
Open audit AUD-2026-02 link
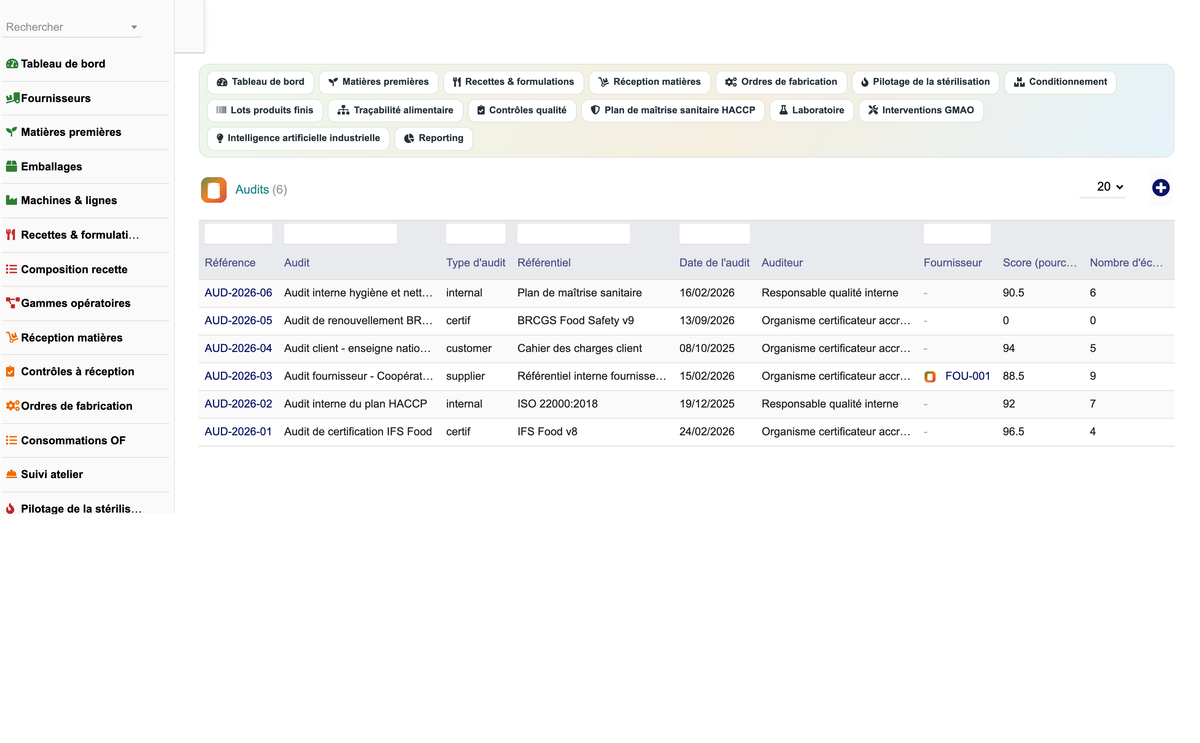[238, 404]
